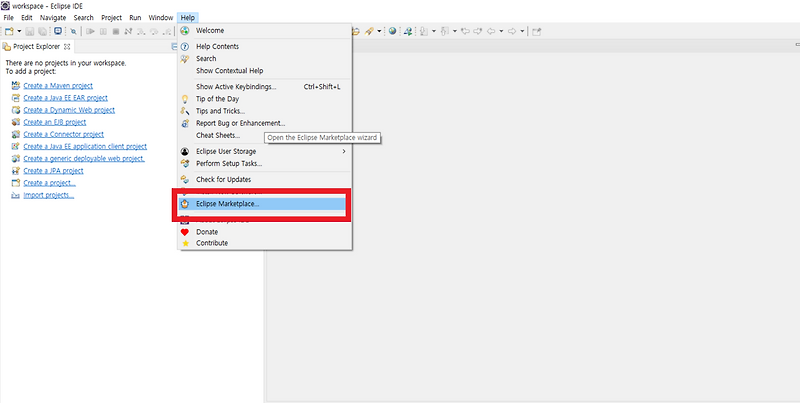The width and height of the screenshot is (800, 403).
Task: Click the flashlight Search toolbar icon
Action: 369,31
